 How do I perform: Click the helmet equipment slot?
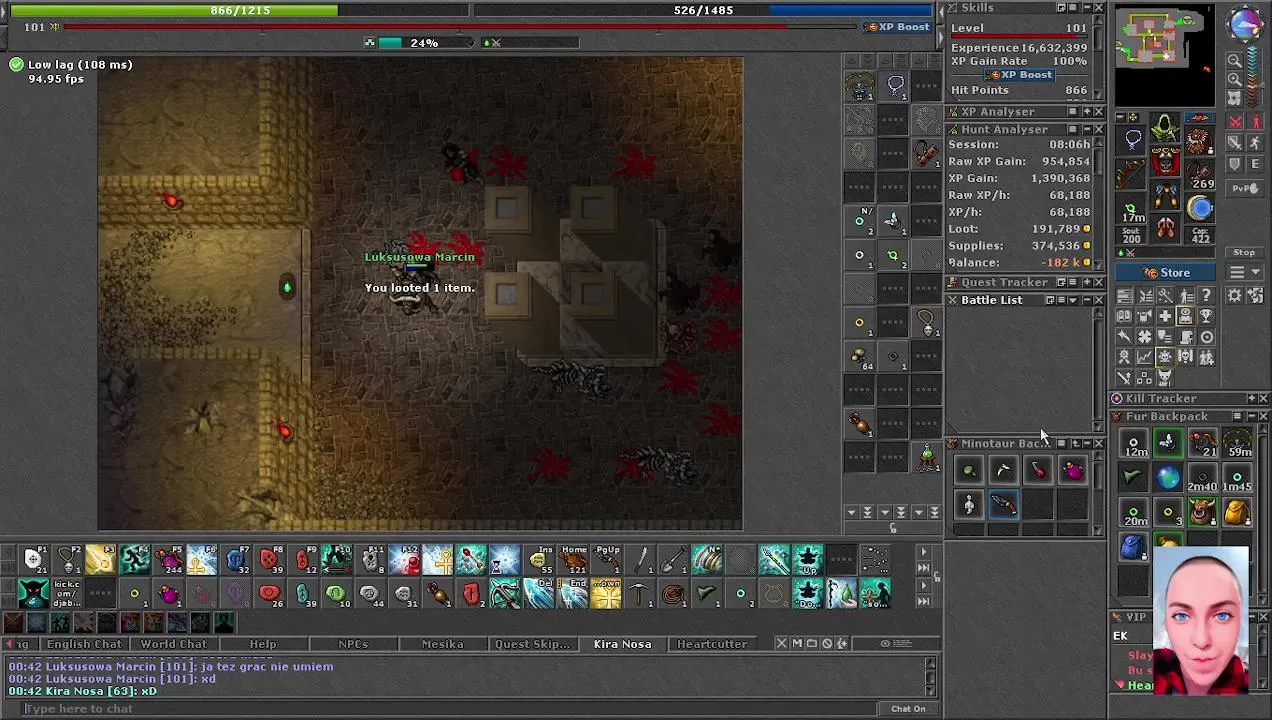[1165, 129]
